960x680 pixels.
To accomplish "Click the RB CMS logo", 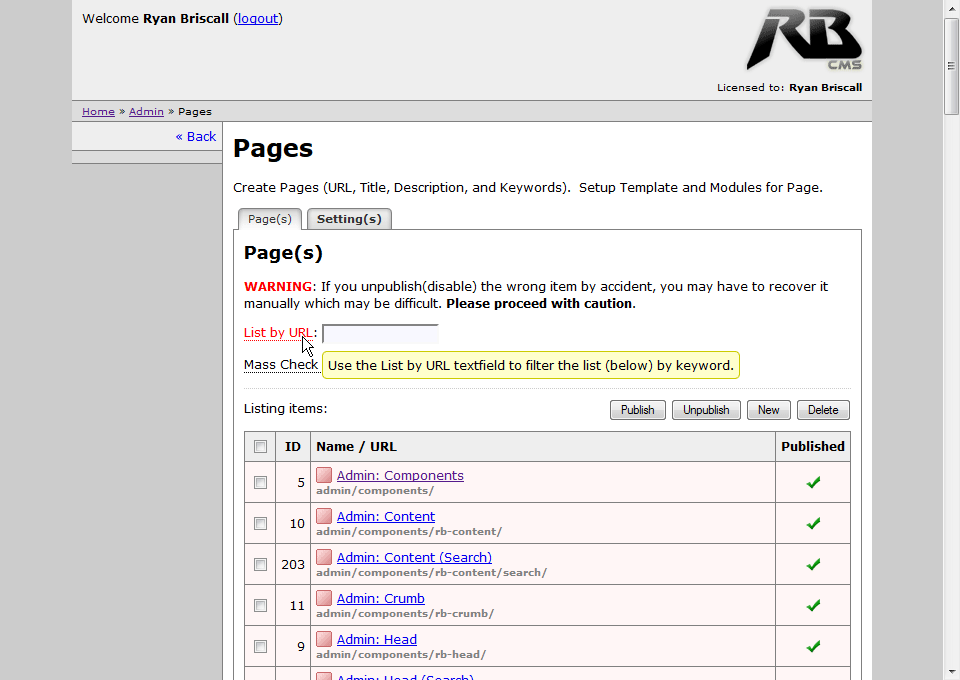I will [x=803, y=40].
